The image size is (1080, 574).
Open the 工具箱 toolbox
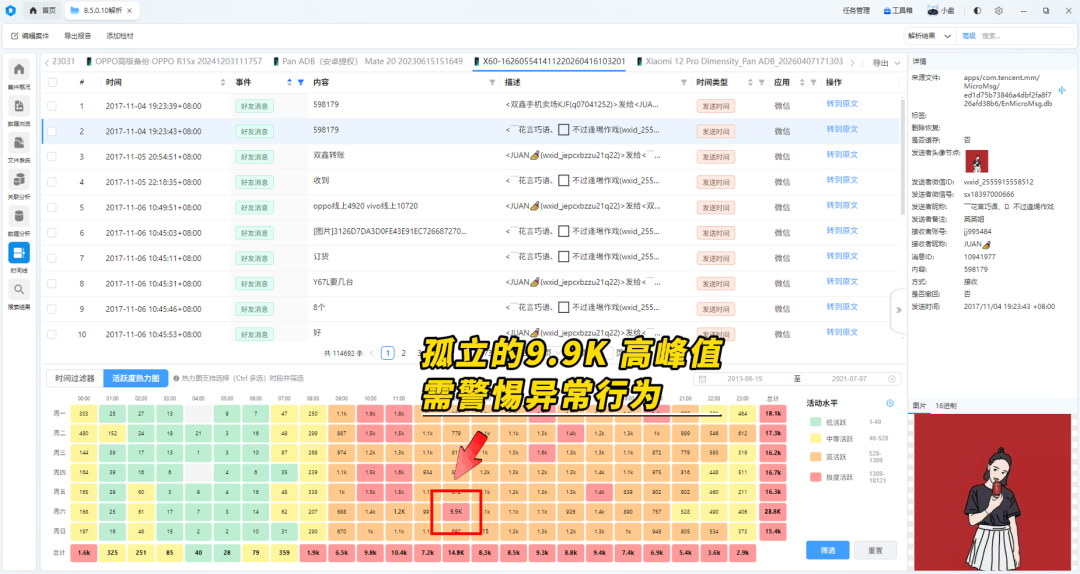[898, 11]
